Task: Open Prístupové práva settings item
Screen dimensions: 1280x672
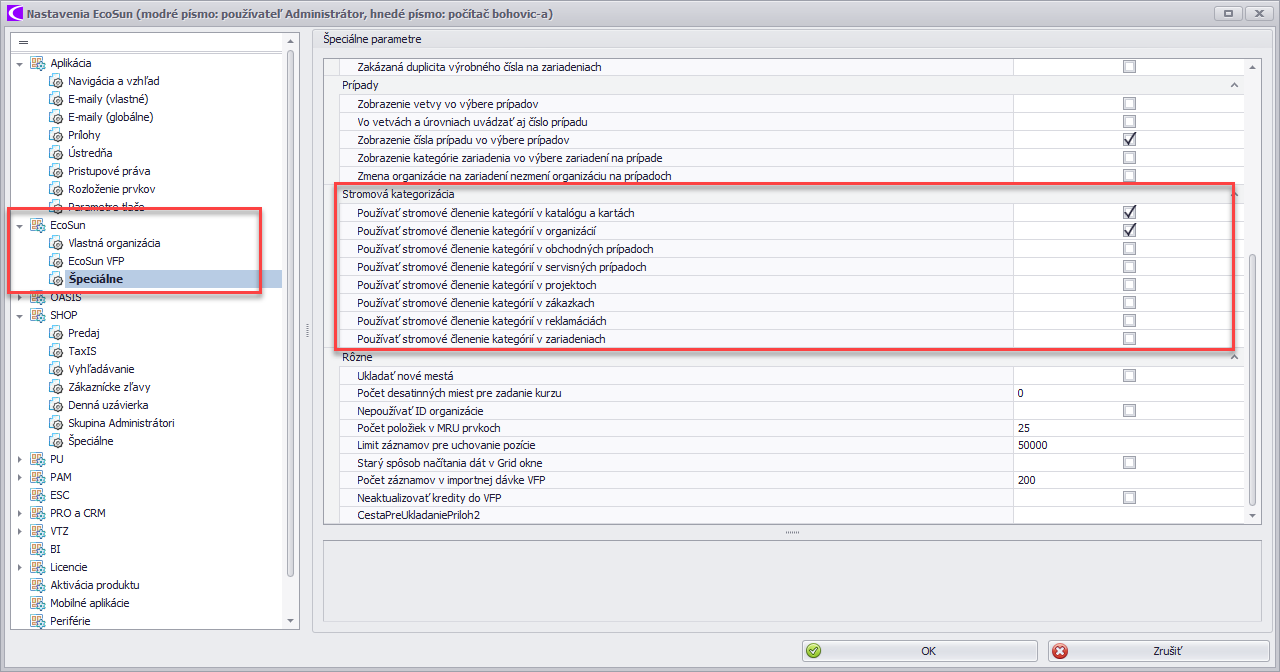Action: (x=109, y=171)
